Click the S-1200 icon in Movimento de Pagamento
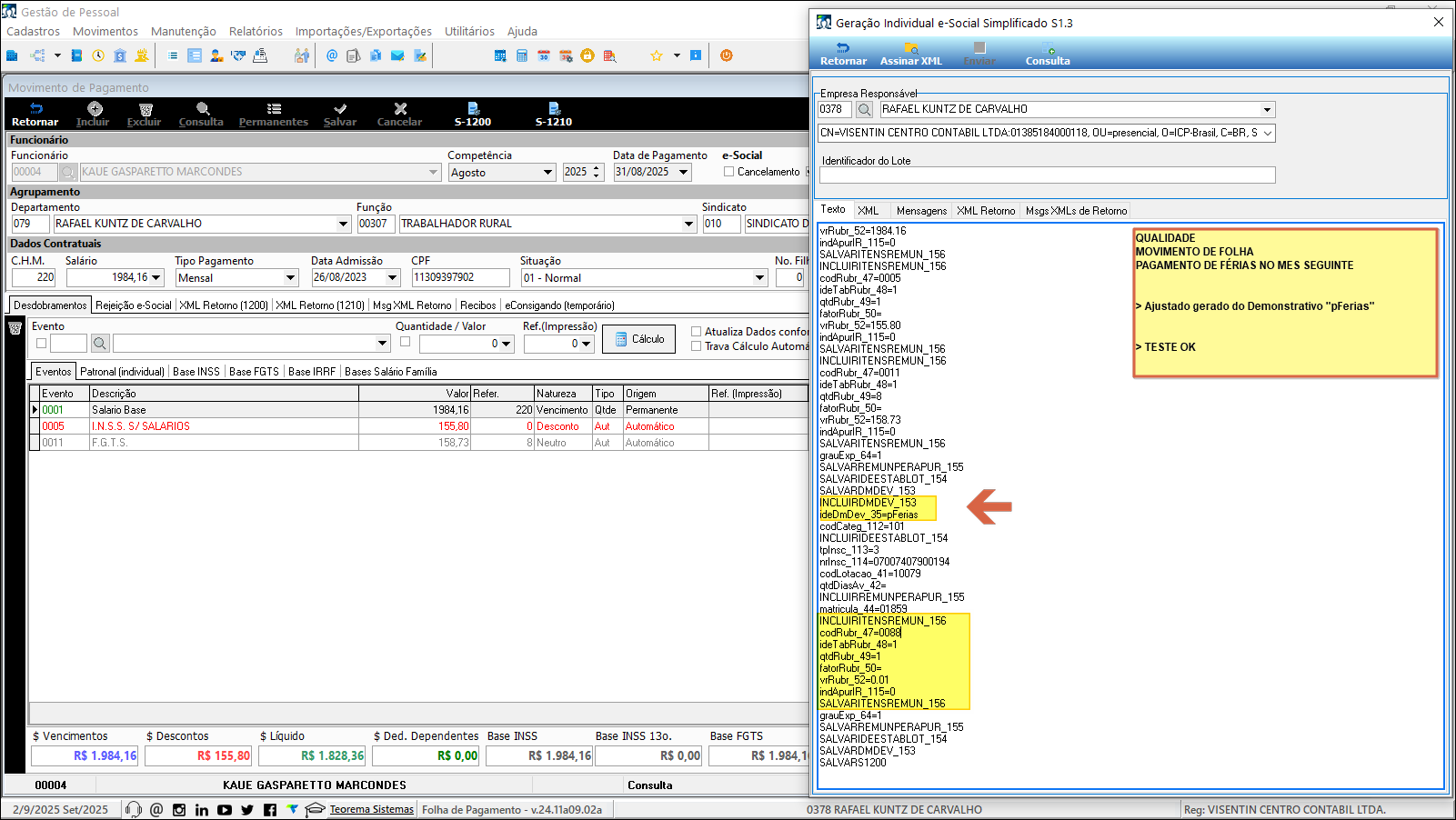The width and height of the screenshot is (1456, 820). click(473, 114)
